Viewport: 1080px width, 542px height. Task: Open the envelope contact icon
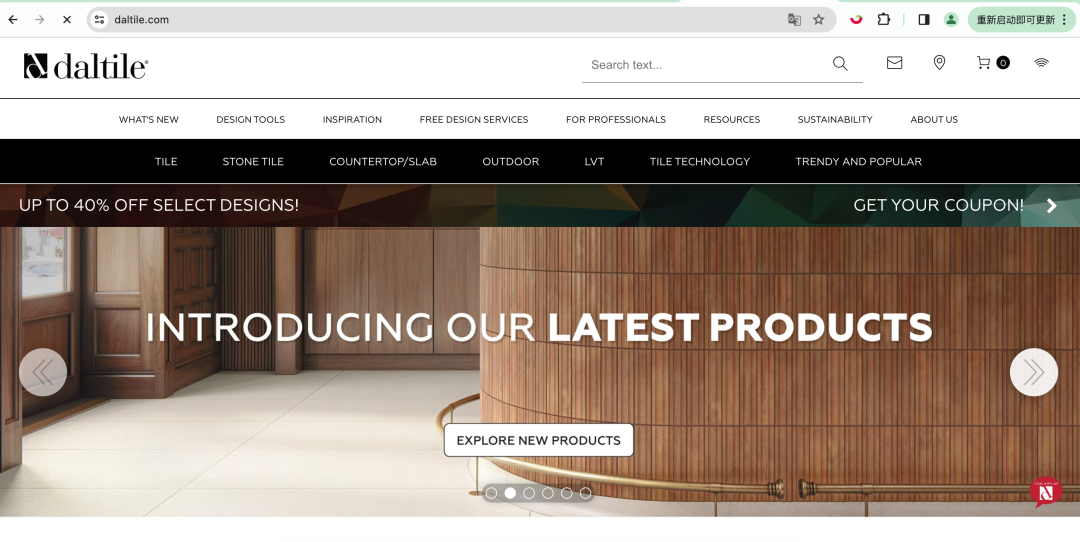(x=894, y=63)
